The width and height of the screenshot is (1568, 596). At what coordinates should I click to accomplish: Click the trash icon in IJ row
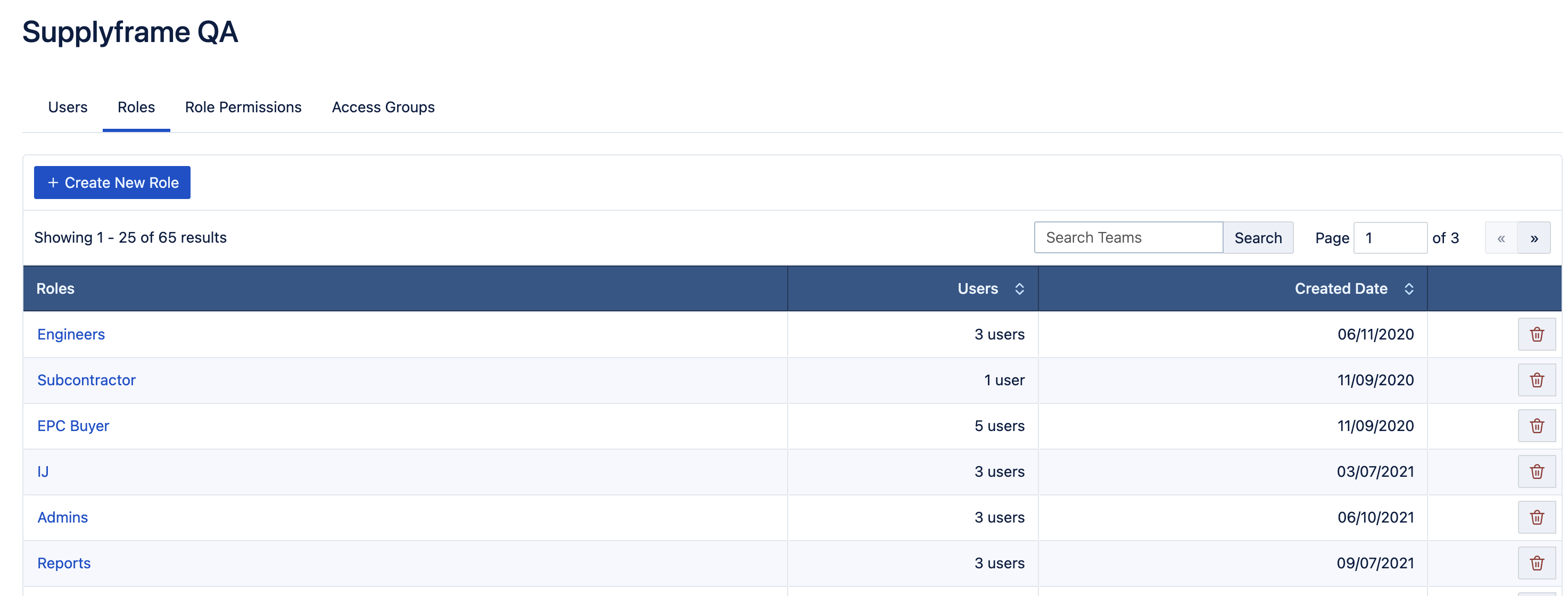click(x=1537, y=471)
